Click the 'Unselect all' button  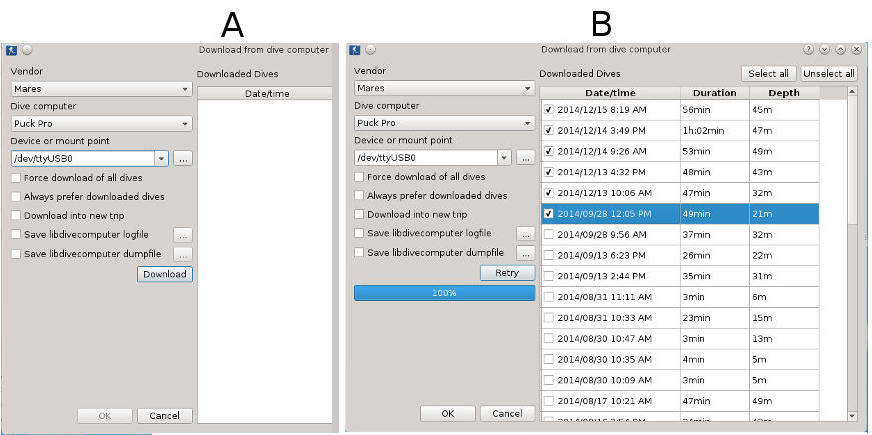[x=828, y=73]
